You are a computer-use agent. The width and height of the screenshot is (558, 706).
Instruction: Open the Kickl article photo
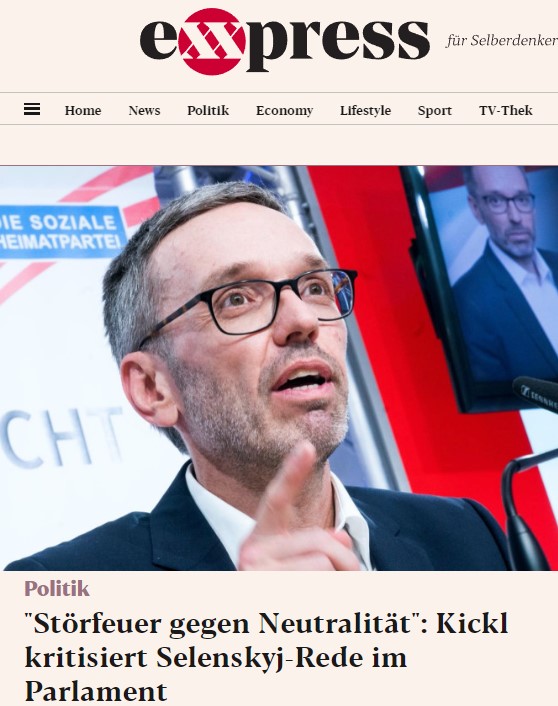(x=279, y=368)
